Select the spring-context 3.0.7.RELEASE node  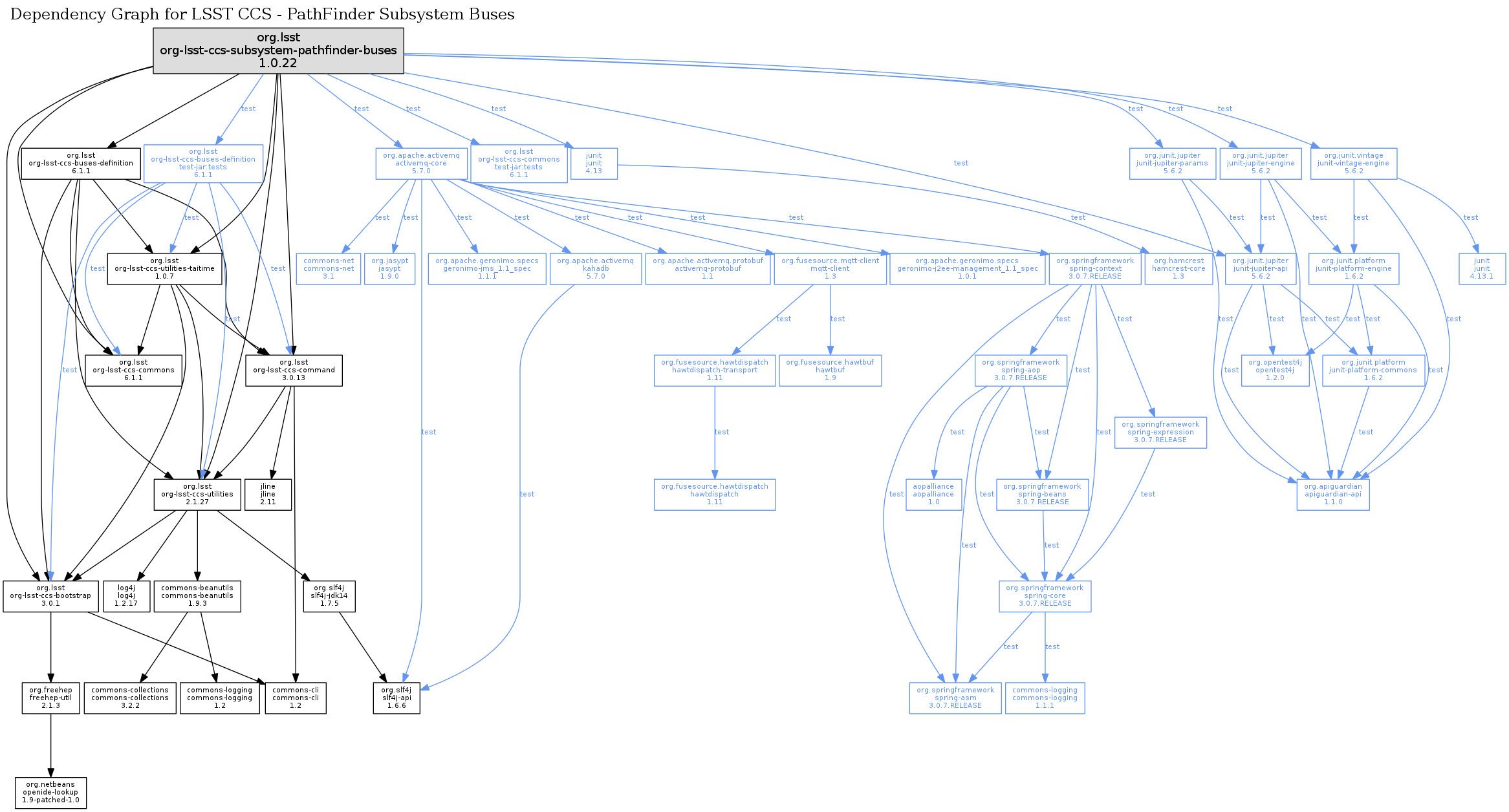tap(1095, 268)
